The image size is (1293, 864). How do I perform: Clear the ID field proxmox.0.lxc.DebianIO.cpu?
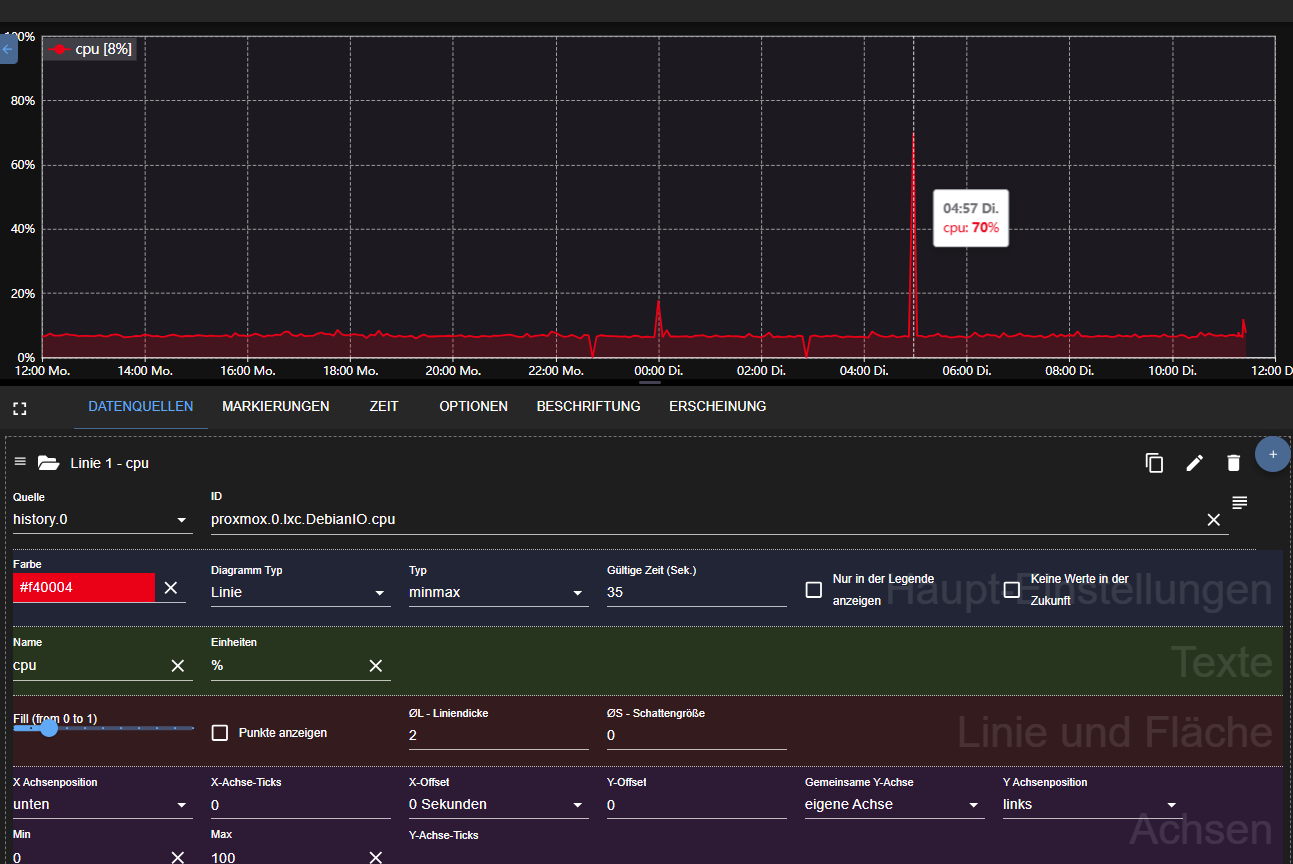coord(1213,520)
